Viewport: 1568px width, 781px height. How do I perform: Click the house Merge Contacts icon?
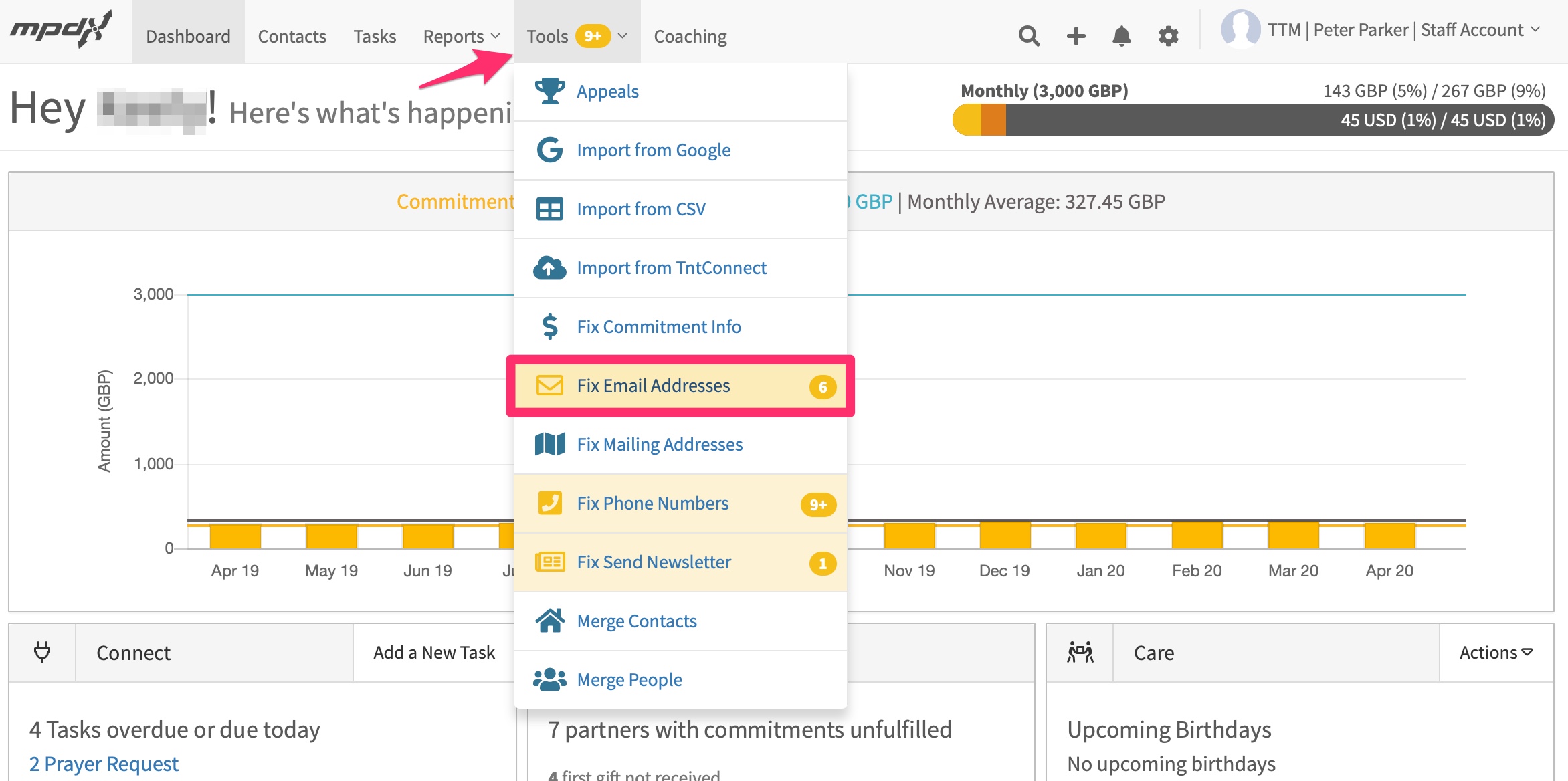click(x=550, y=621)
